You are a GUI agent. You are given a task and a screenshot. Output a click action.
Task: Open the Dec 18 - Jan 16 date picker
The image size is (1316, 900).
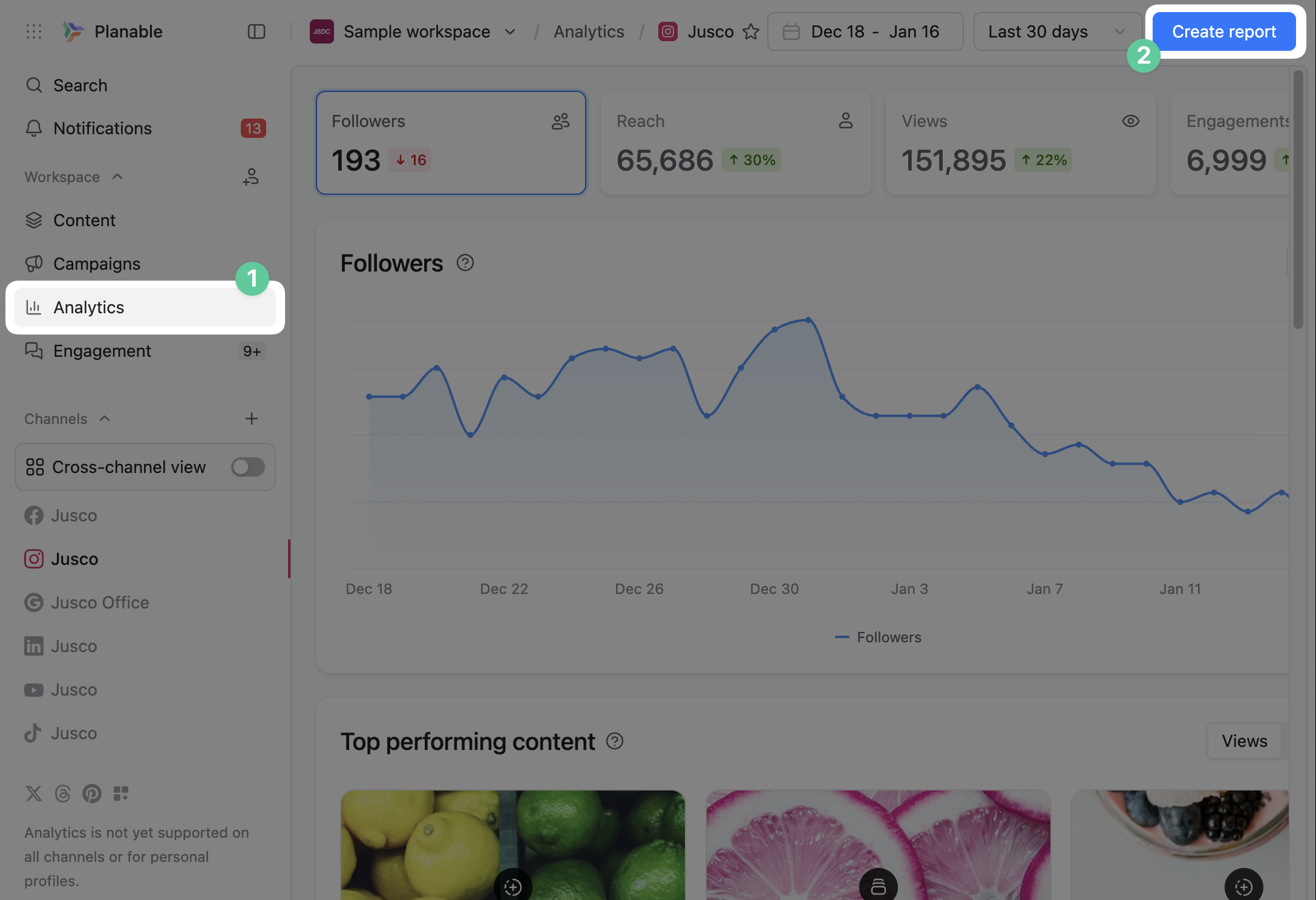click(x=865, y=31)
